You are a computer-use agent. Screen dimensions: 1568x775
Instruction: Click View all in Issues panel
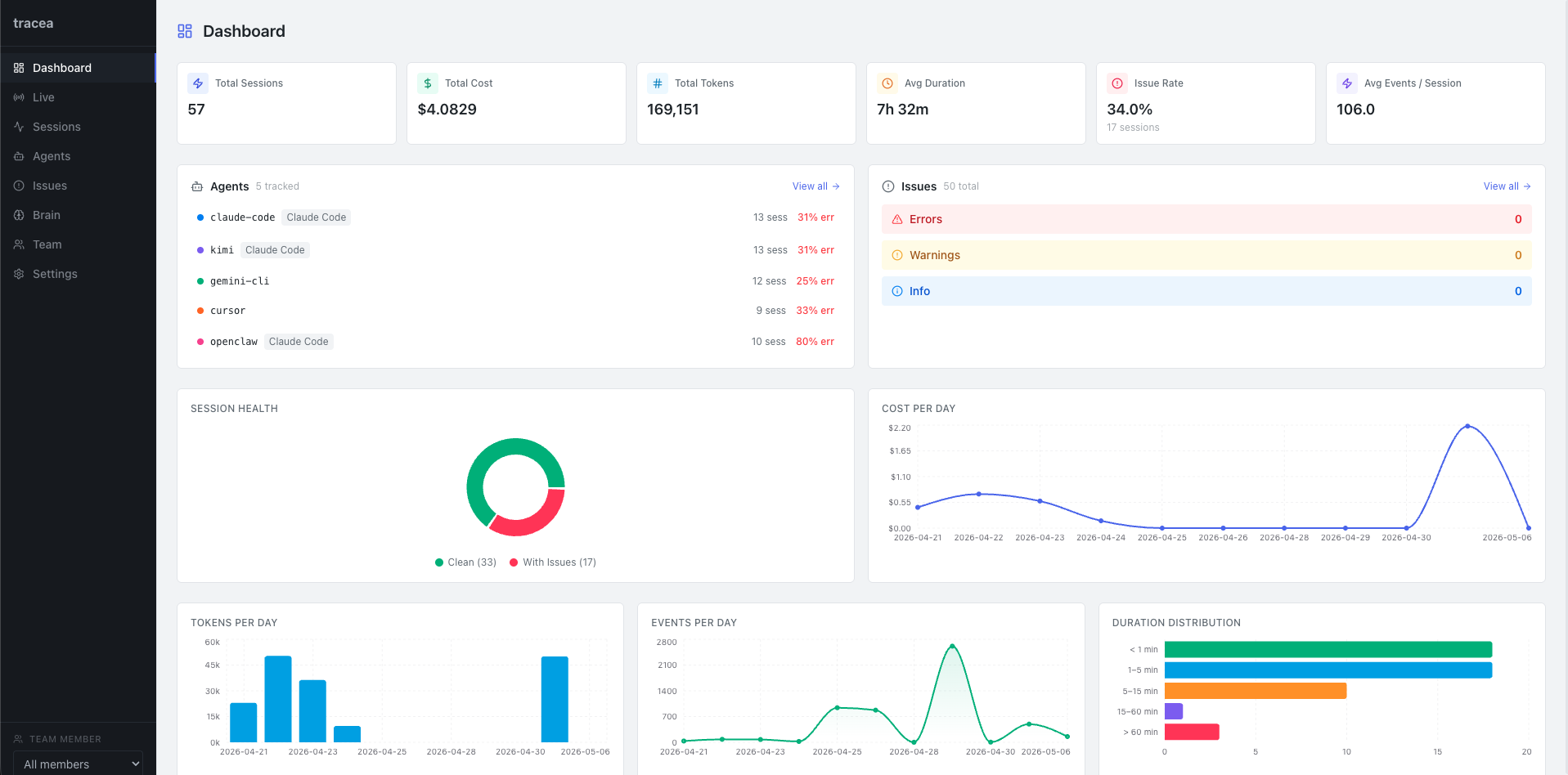pos(1507,186)
